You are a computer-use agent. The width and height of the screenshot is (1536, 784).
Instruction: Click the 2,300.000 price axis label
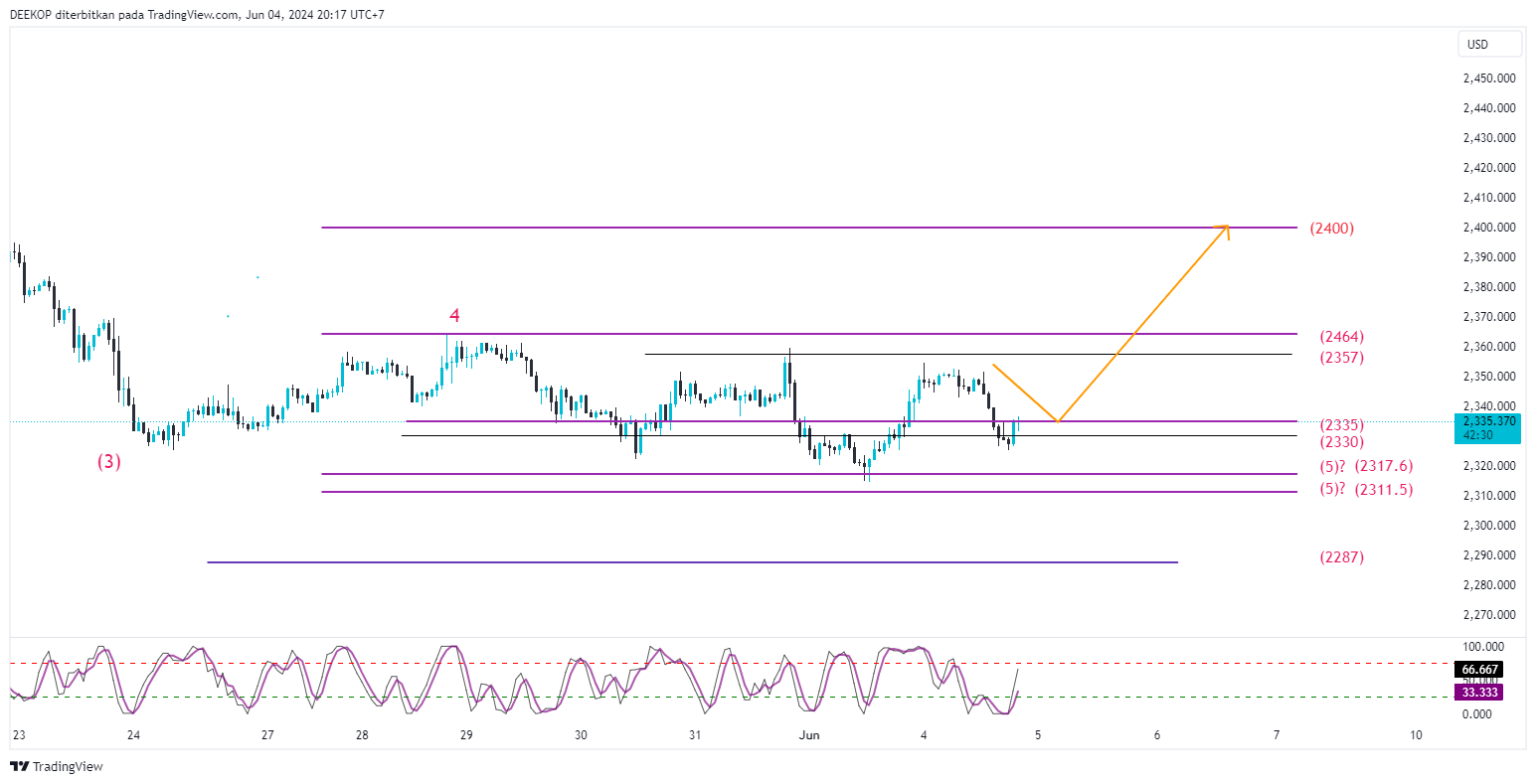pos(1489,525)
